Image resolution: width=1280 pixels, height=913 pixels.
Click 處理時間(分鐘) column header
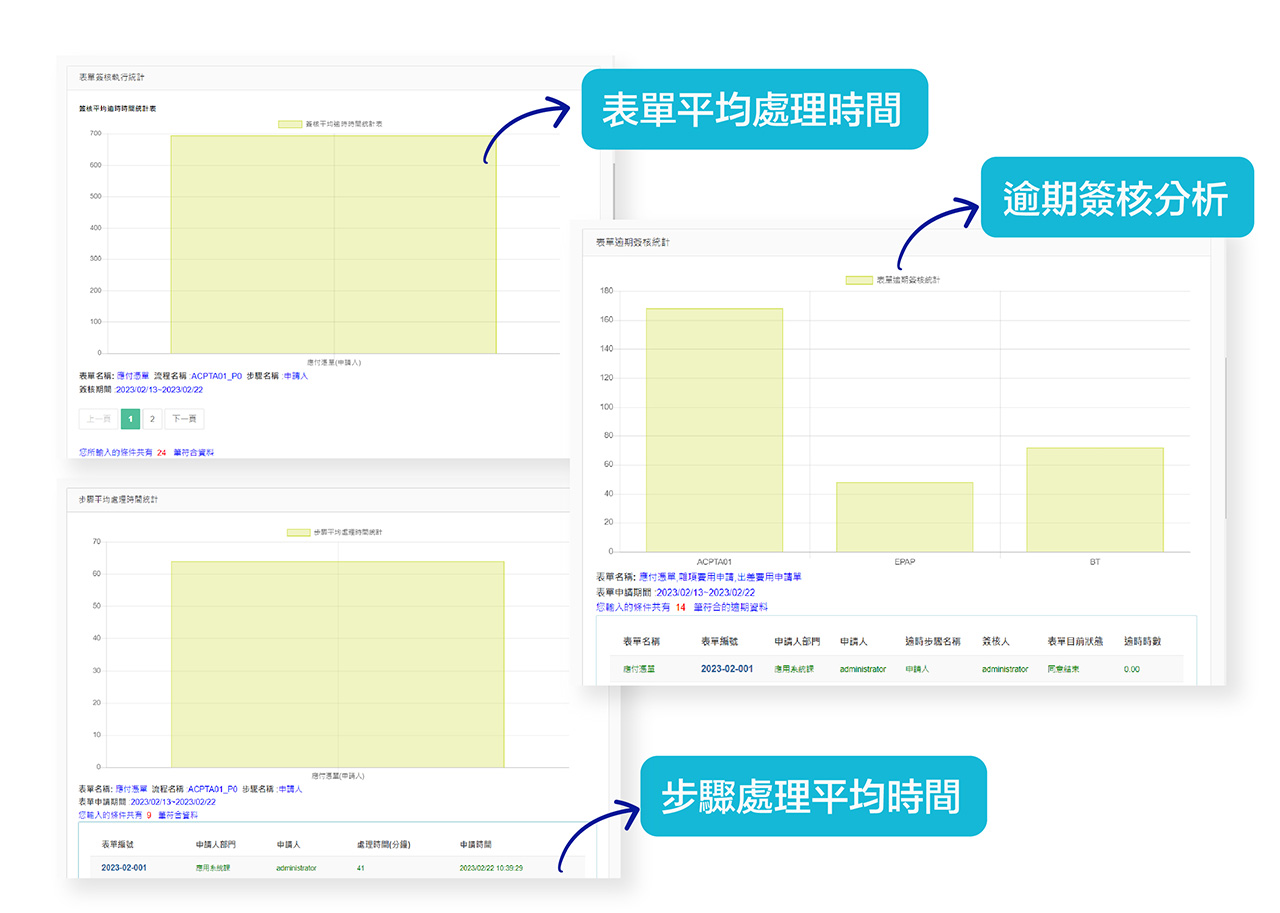(384, 844)
